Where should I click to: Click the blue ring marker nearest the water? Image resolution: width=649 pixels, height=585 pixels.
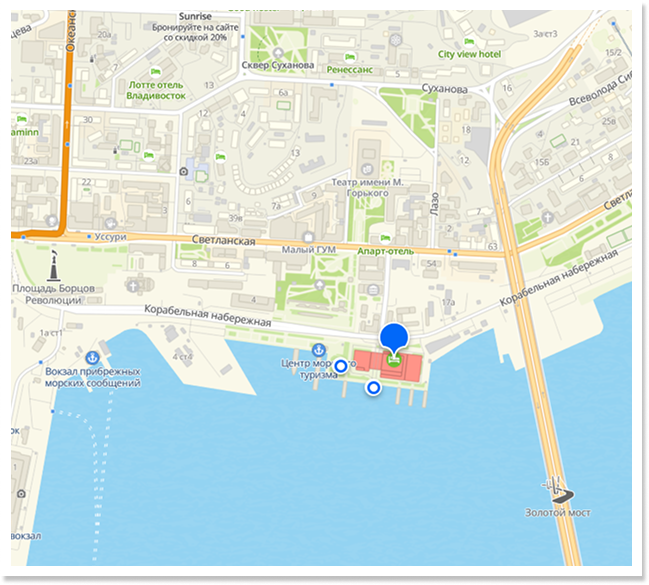coord(373,388)
